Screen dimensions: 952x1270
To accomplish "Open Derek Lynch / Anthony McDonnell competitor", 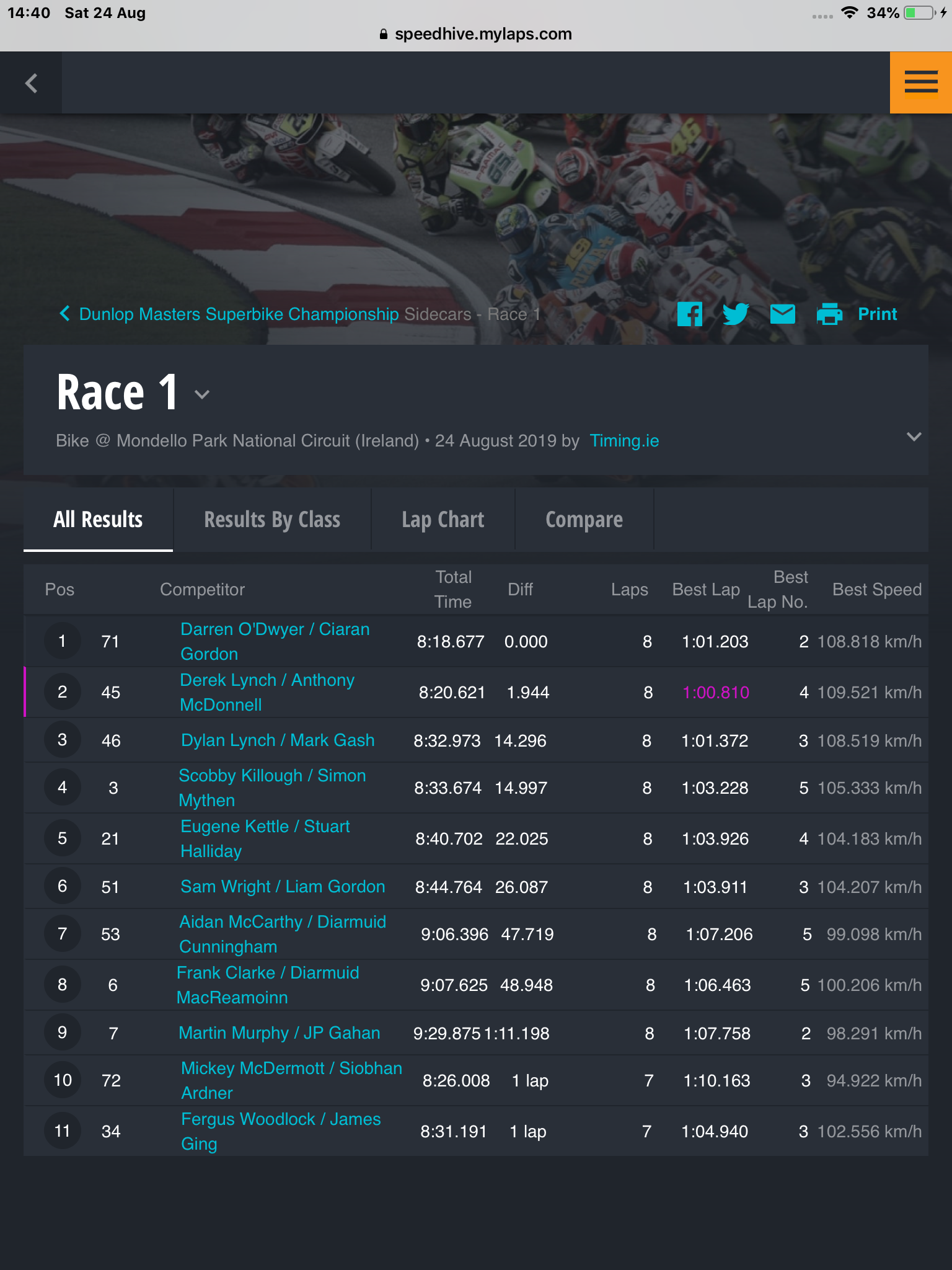I will point(267,693).
